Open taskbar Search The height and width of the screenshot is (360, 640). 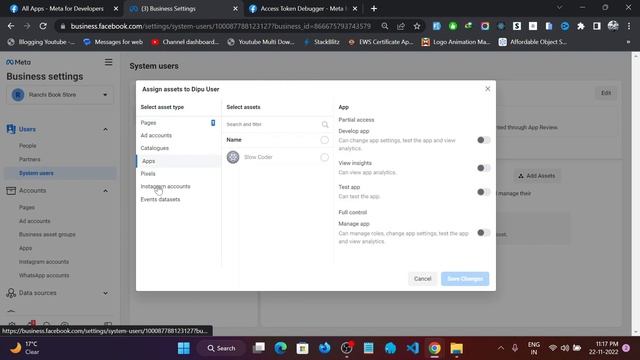[222, 348]
